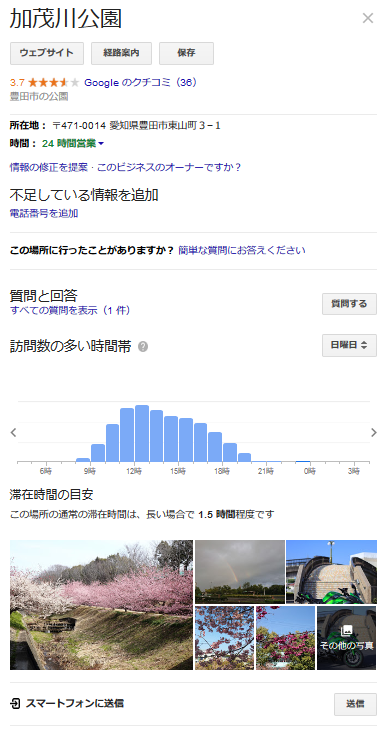Click the 豊田市の公園 category text
The image size is (385, 739).
coord(39,97)
